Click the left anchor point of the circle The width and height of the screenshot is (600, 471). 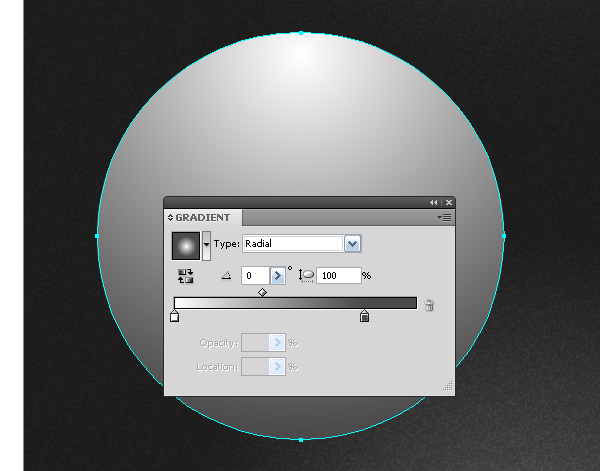point(97,236)
